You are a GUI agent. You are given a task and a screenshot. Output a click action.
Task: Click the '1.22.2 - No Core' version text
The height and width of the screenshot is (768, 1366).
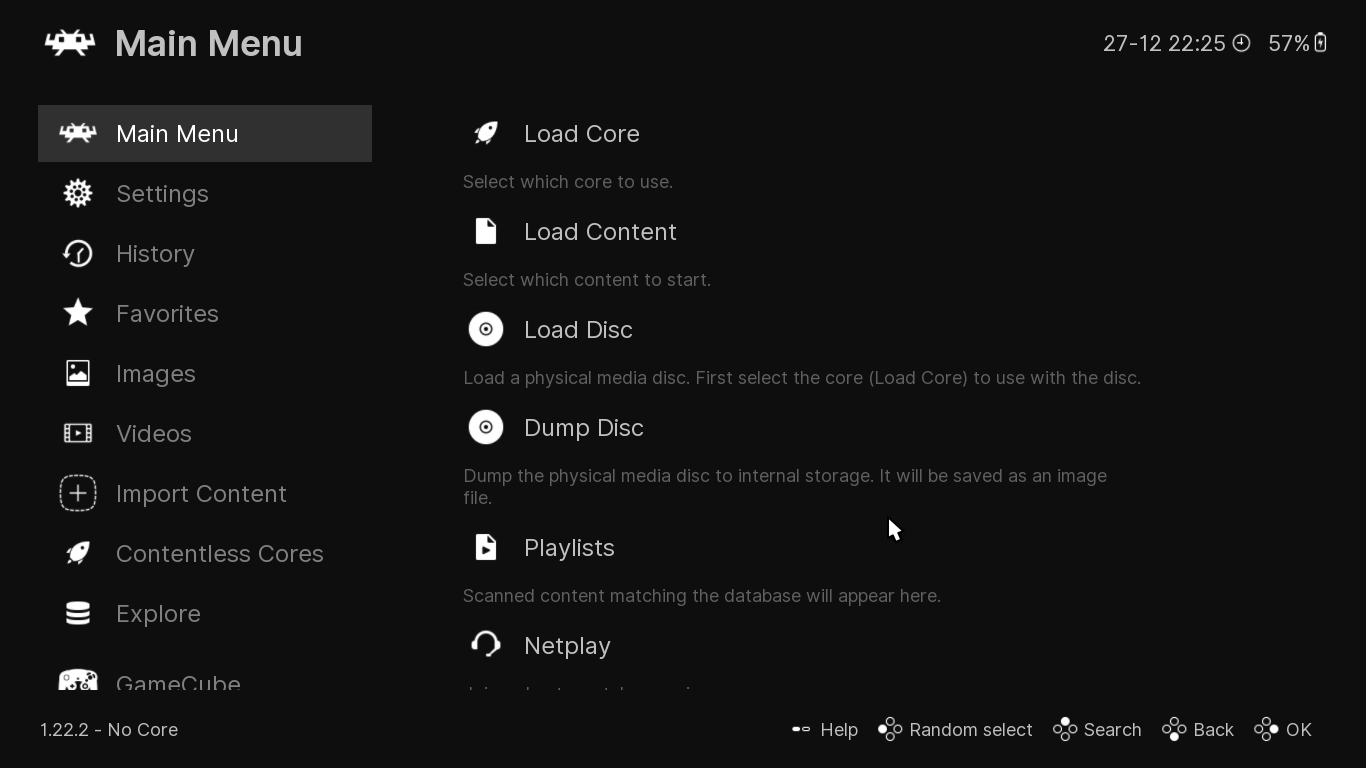pos(109,730)
